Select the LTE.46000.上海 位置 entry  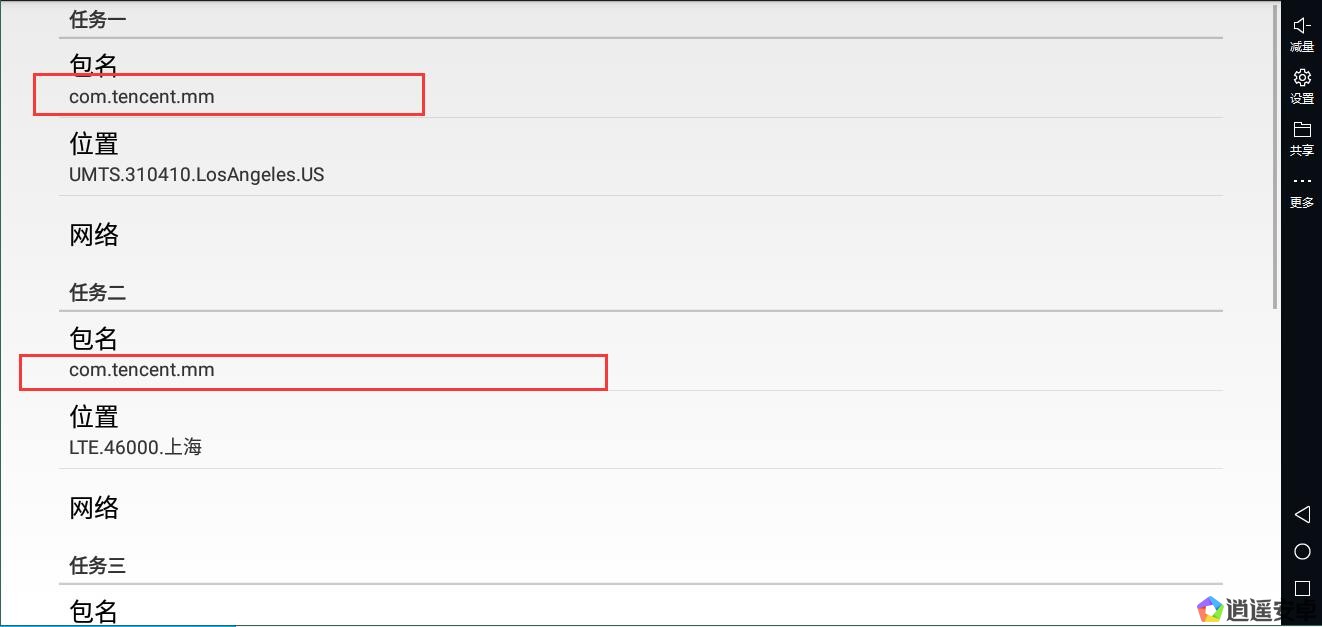640,431
